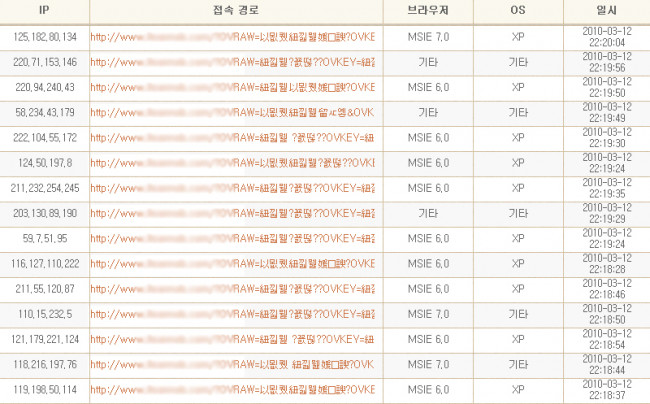
Task: Select the IP cell 222.104.55.172
Action: coord(45,138)
